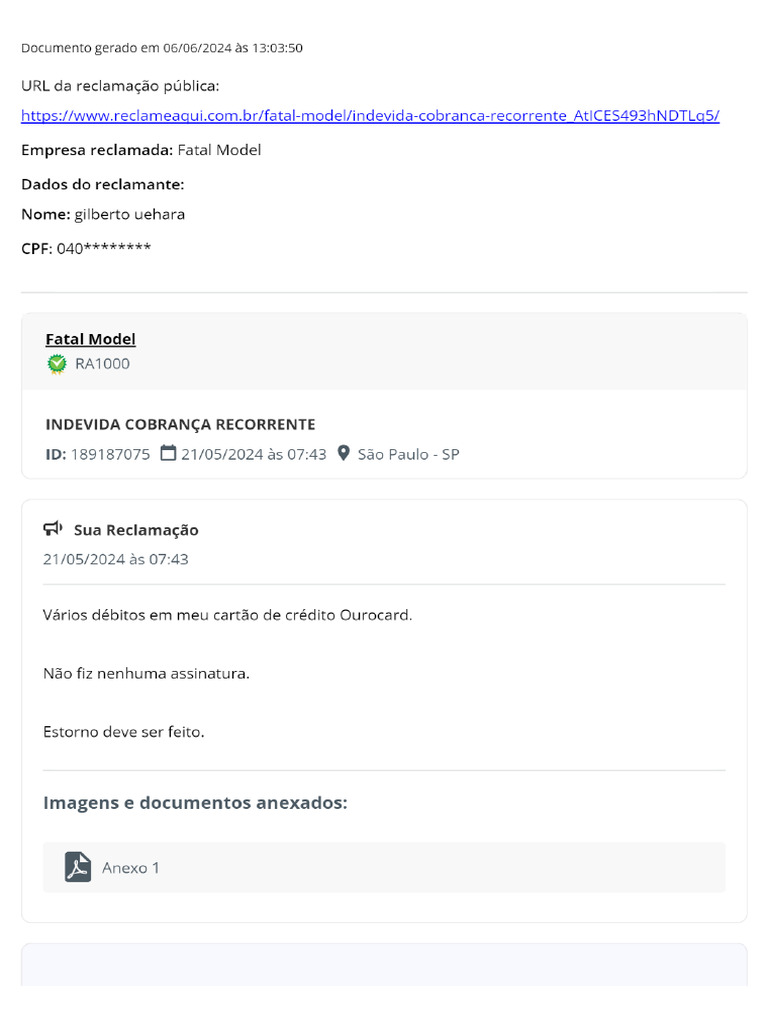Click the 'Estorno deve ser feito' text

[x=123, y=732]
